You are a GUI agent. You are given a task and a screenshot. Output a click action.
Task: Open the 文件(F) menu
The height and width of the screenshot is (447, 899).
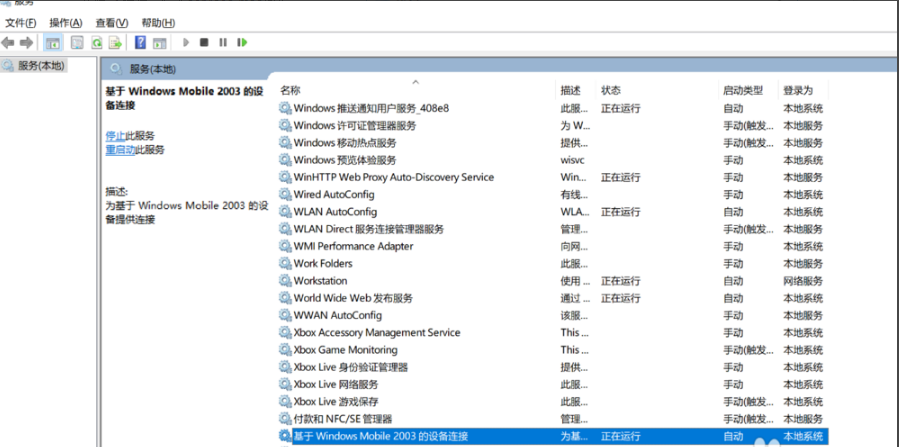click(21, 23)
